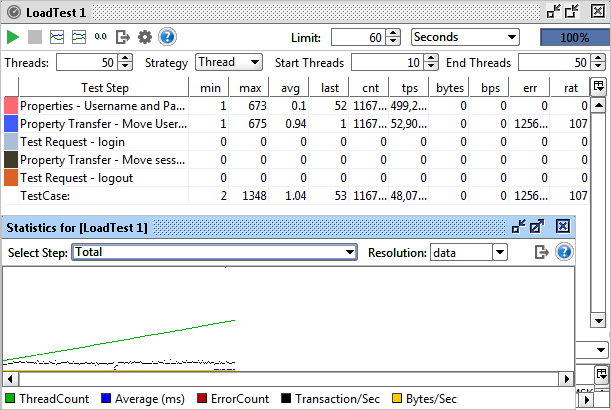The height and width of the screenshot is (410, 611).
Task: Increase Start Threads with up arrow
Action: pyautogui.click(x=431, y=58)
